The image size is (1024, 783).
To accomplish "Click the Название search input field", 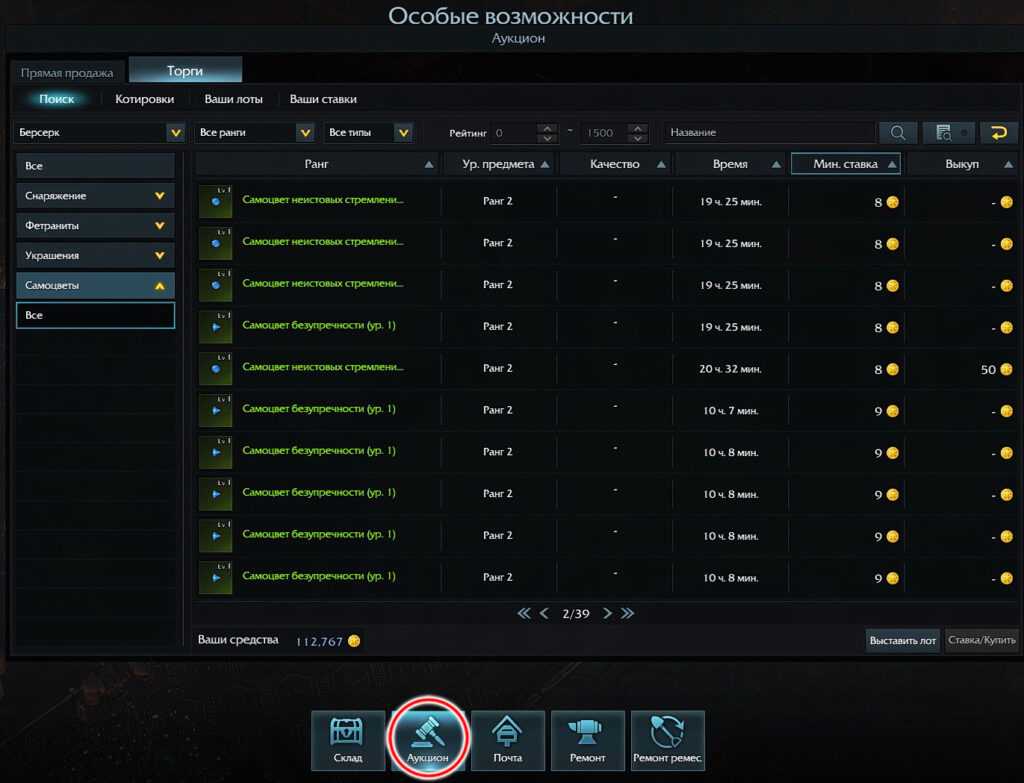I will (x=768, y=133).
